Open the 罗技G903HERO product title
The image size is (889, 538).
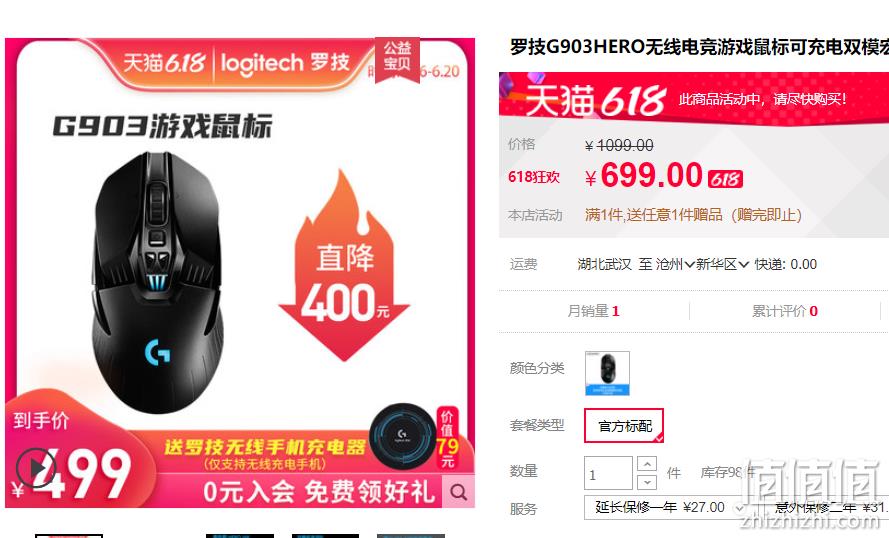tap(699, 47)
